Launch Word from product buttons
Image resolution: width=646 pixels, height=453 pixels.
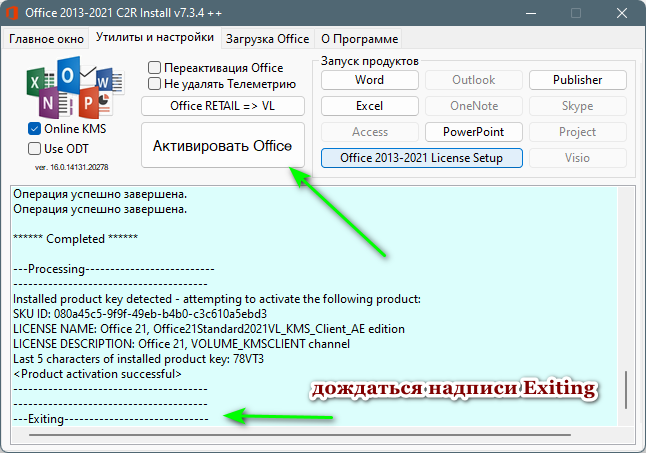pos(370,80)
